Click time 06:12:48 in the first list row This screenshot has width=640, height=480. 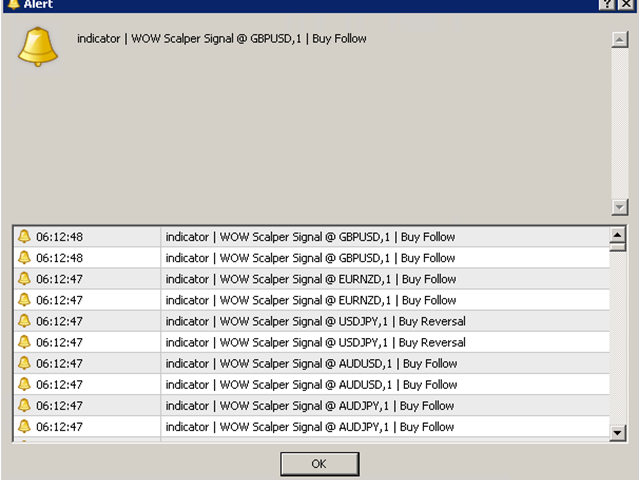tap(60, 237)
